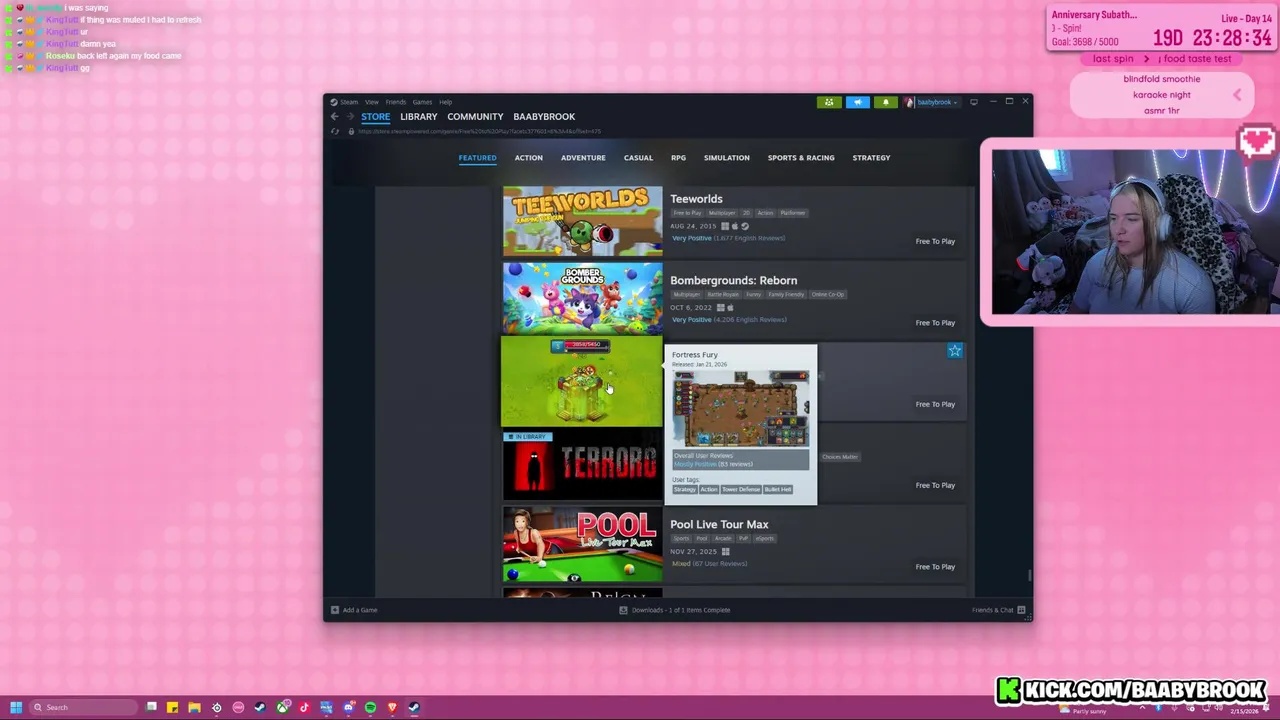
Task: Reload the store page with the refresh icon
Action: click(x=335, y=131)
